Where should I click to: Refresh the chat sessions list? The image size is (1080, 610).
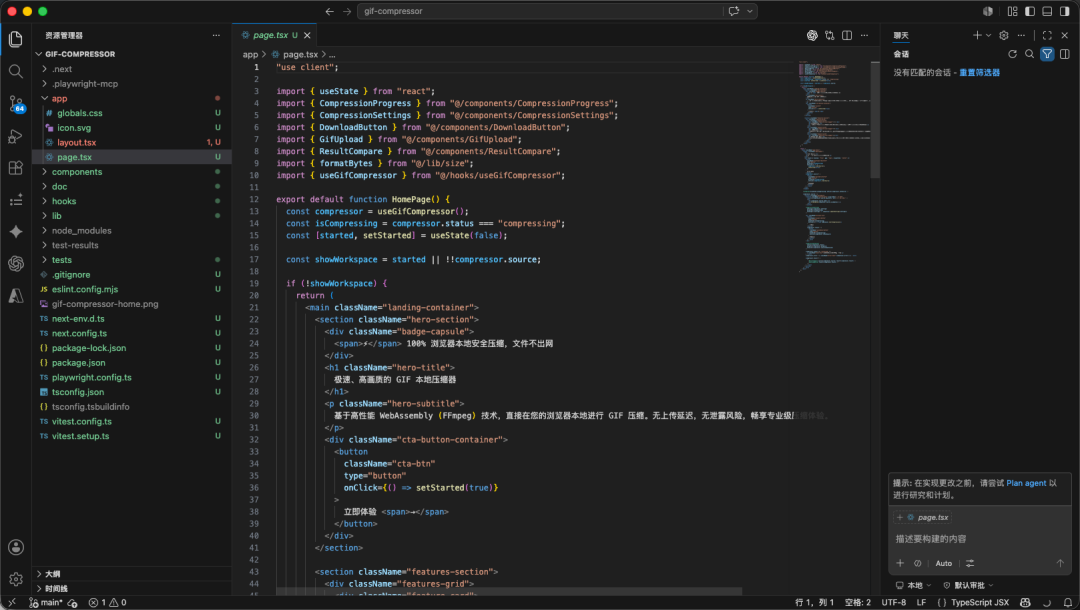(1012, 54)
